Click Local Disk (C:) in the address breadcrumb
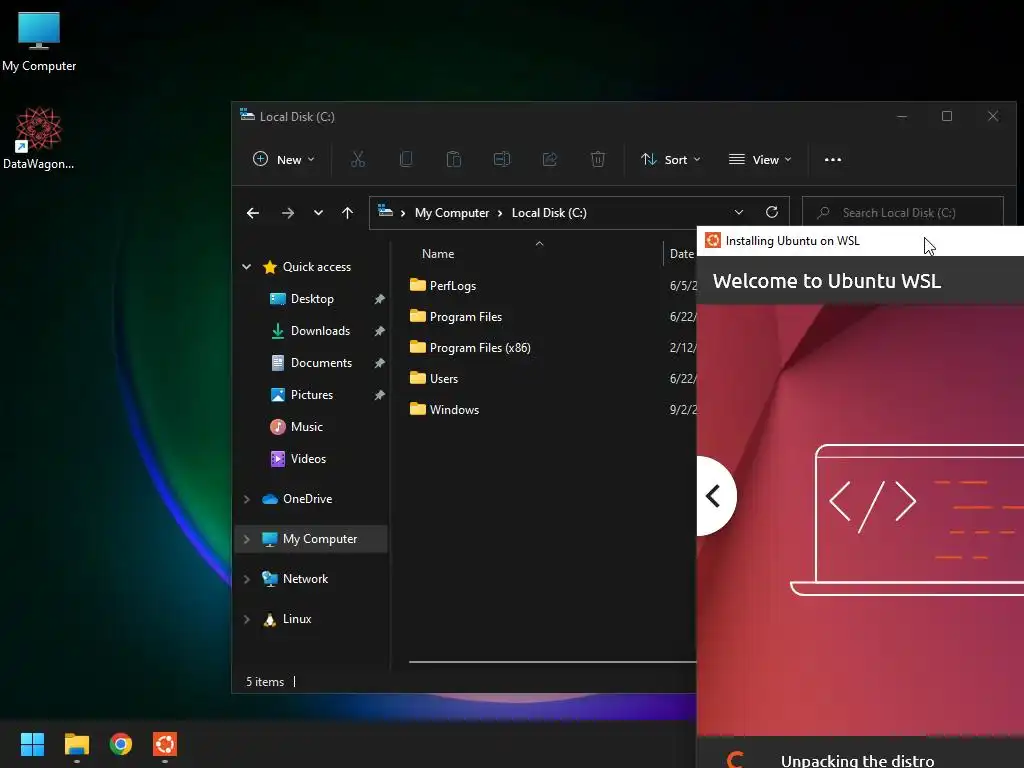This screenshot has width=1024, height=768. pyautogui.click(x=549, y=213)
